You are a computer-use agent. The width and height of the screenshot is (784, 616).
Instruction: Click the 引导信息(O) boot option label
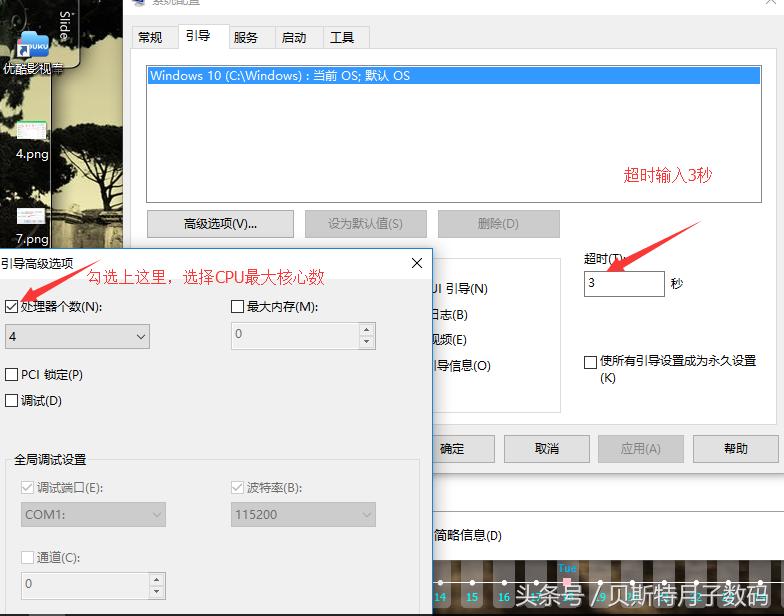click(462, 366)
